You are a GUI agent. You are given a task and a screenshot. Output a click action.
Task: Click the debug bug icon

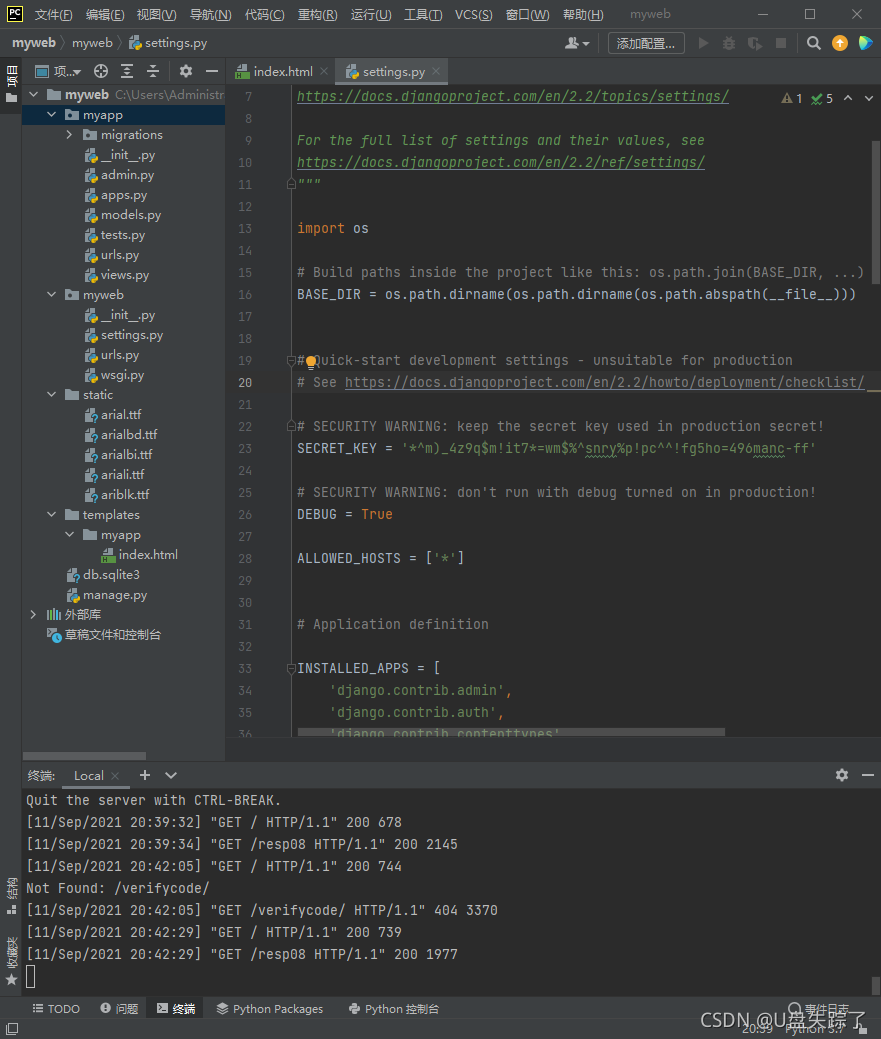(729, 43)
